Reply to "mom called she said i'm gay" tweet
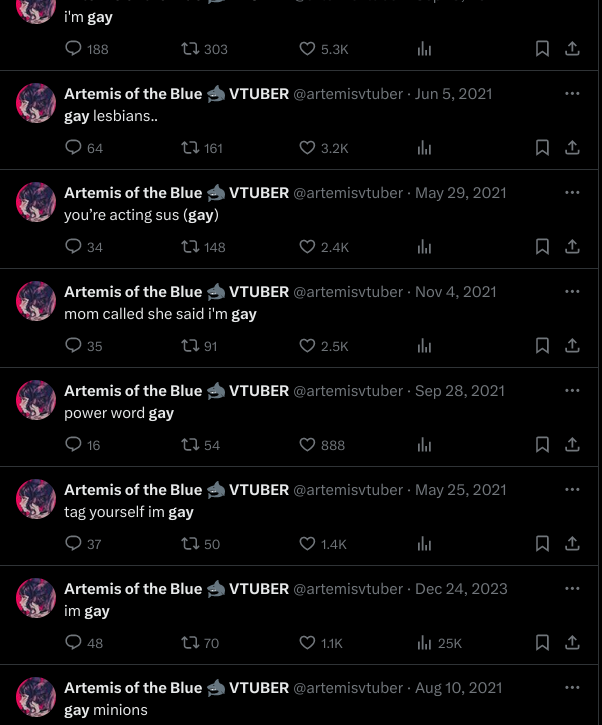Image resolution: width=602 pixels, height=725 pixels. click(84, 346)
